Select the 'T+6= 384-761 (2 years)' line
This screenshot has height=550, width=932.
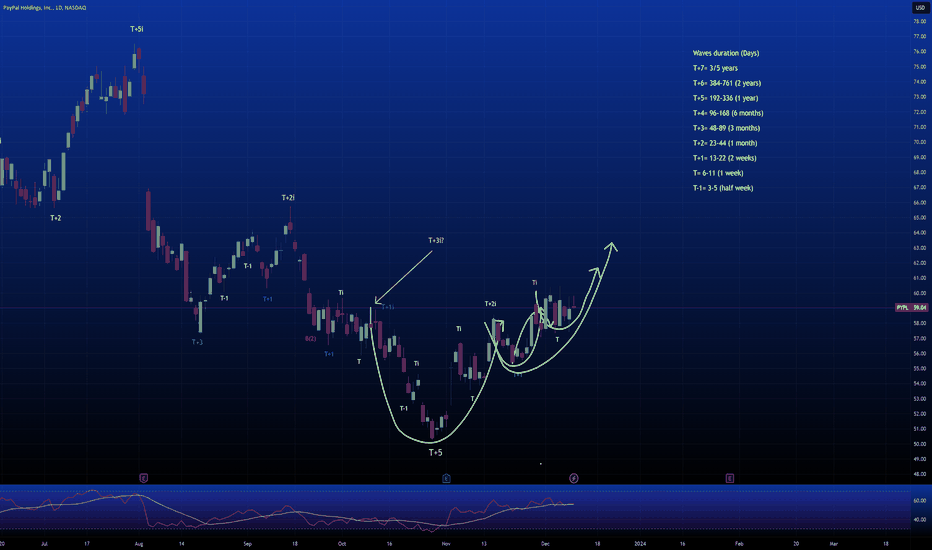point(727,83)
